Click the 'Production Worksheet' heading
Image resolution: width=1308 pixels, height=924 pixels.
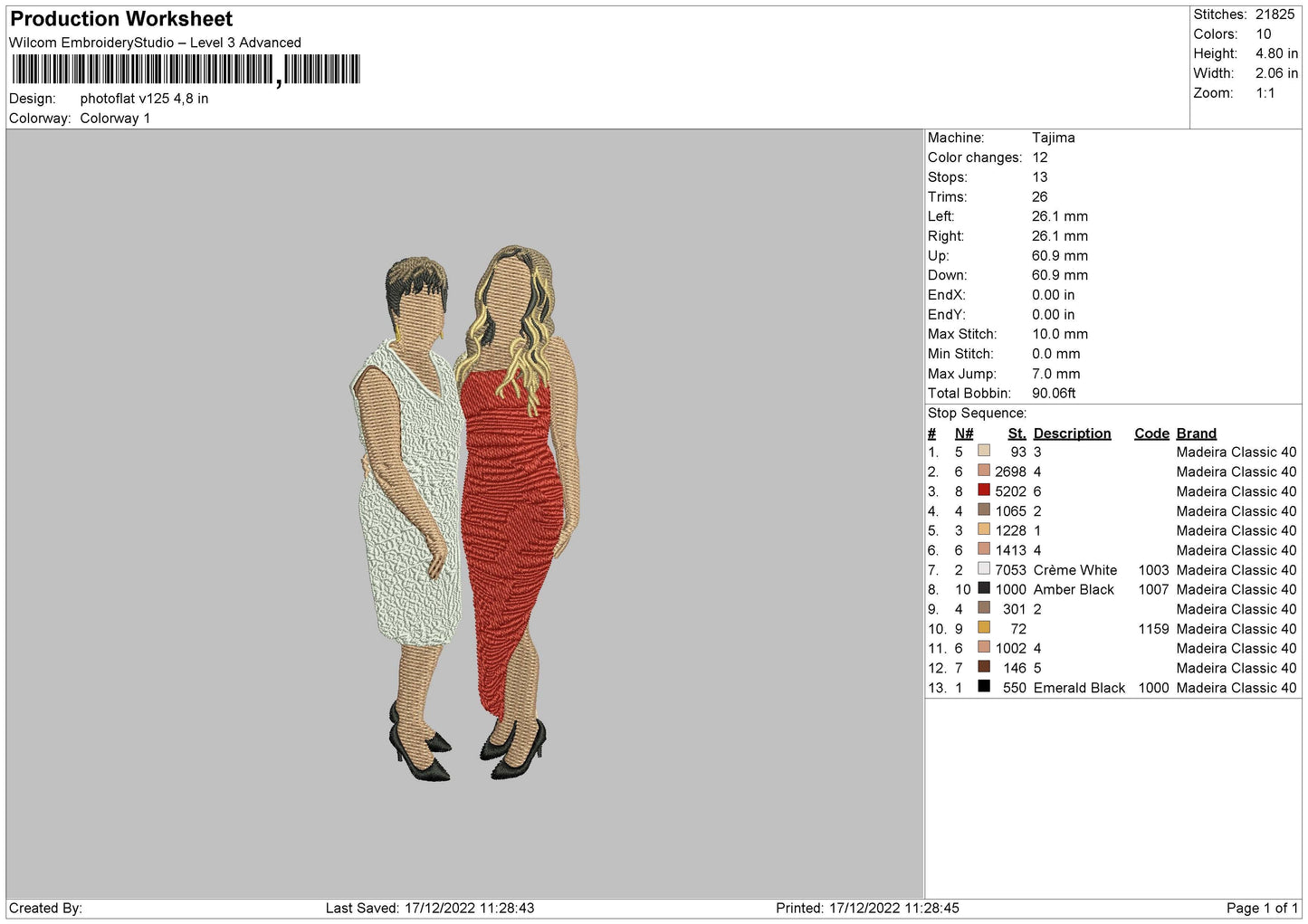pos(121,19)
